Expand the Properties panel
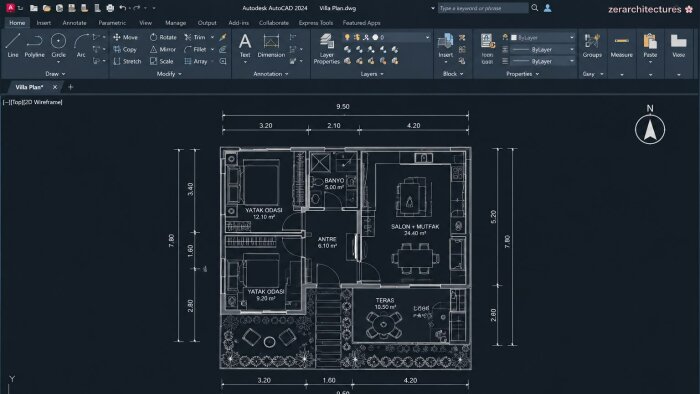The image size is (700, 394). coord(523,74)
